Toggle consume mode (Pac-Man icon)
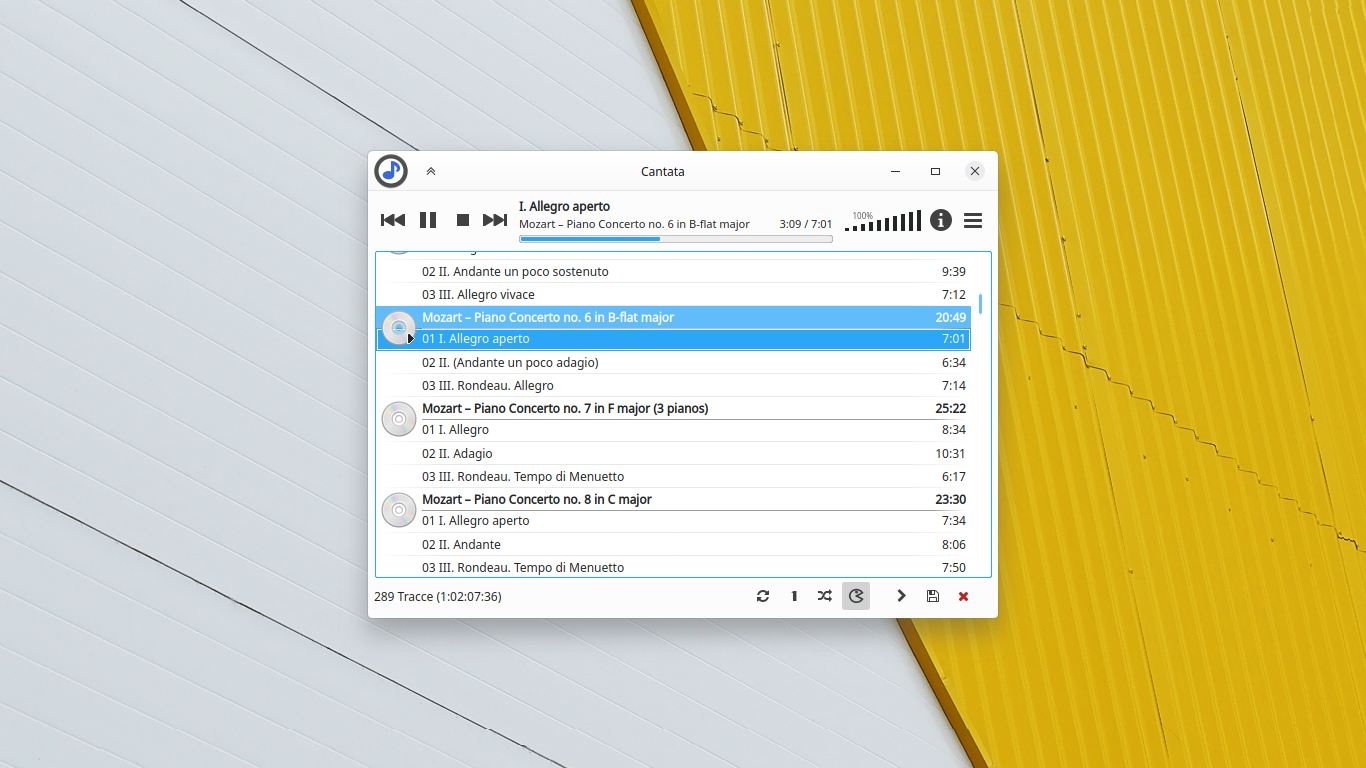 (856, 596)
